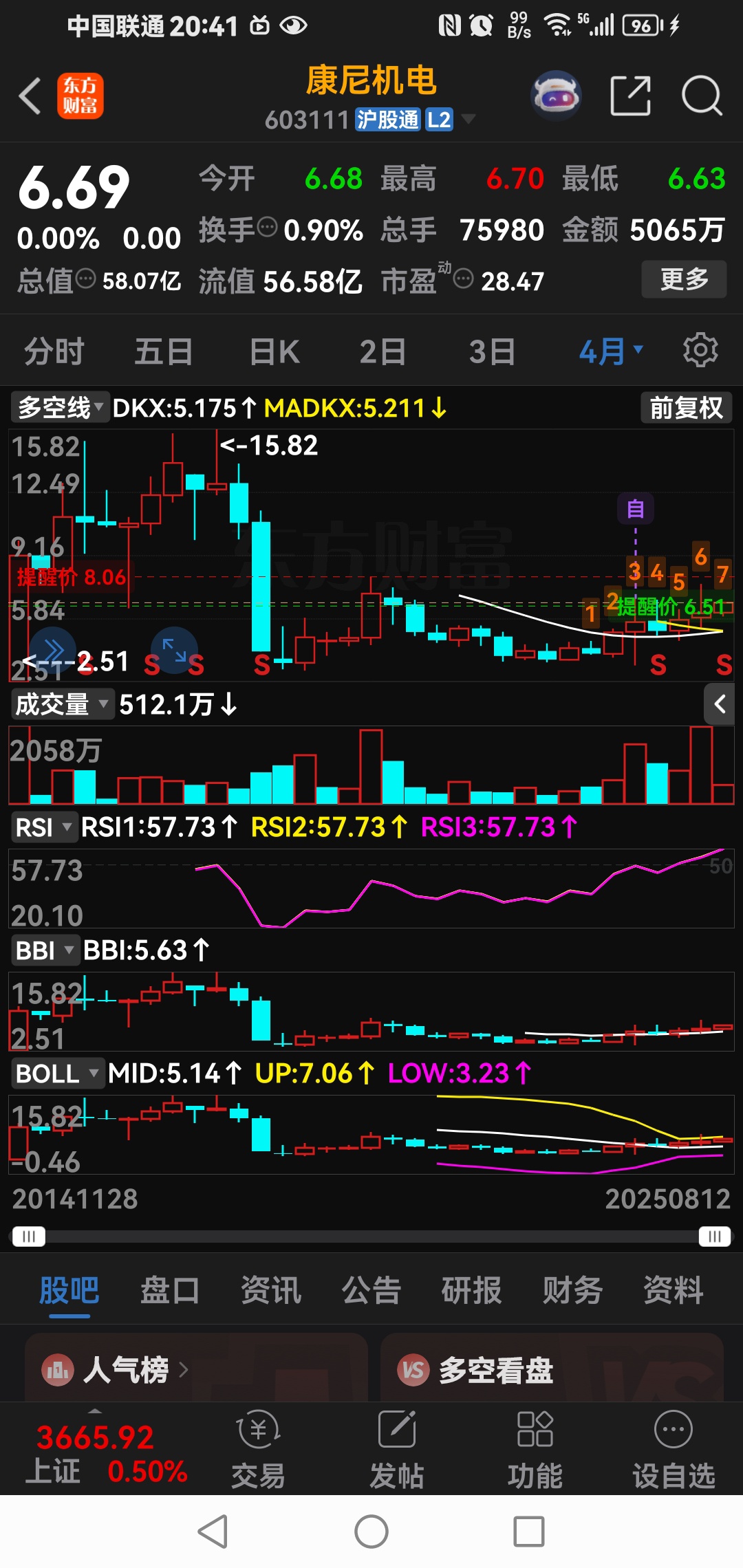Open the 成交量 indicator dropdown
Screen dimensions: 743x1568
(62, 704)
